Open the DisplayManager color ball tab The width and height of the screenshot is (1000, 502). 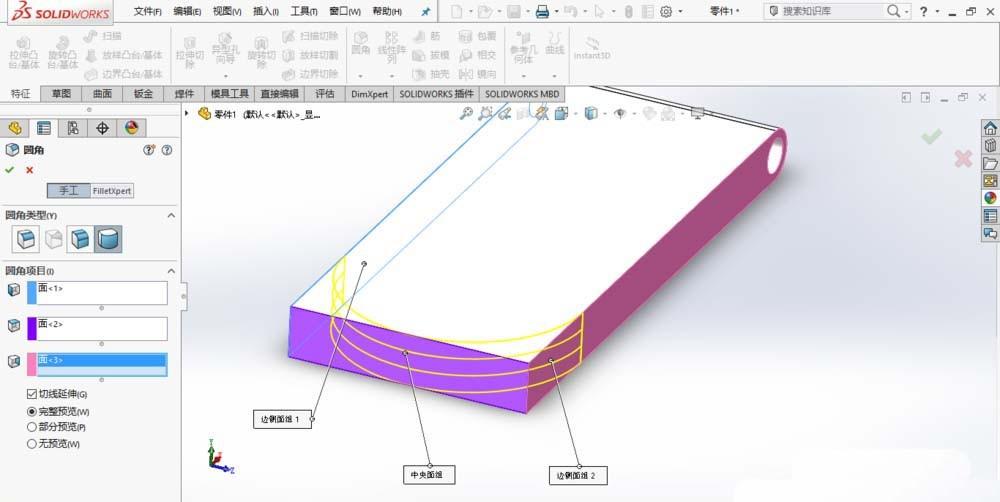[x=131, y=128]
